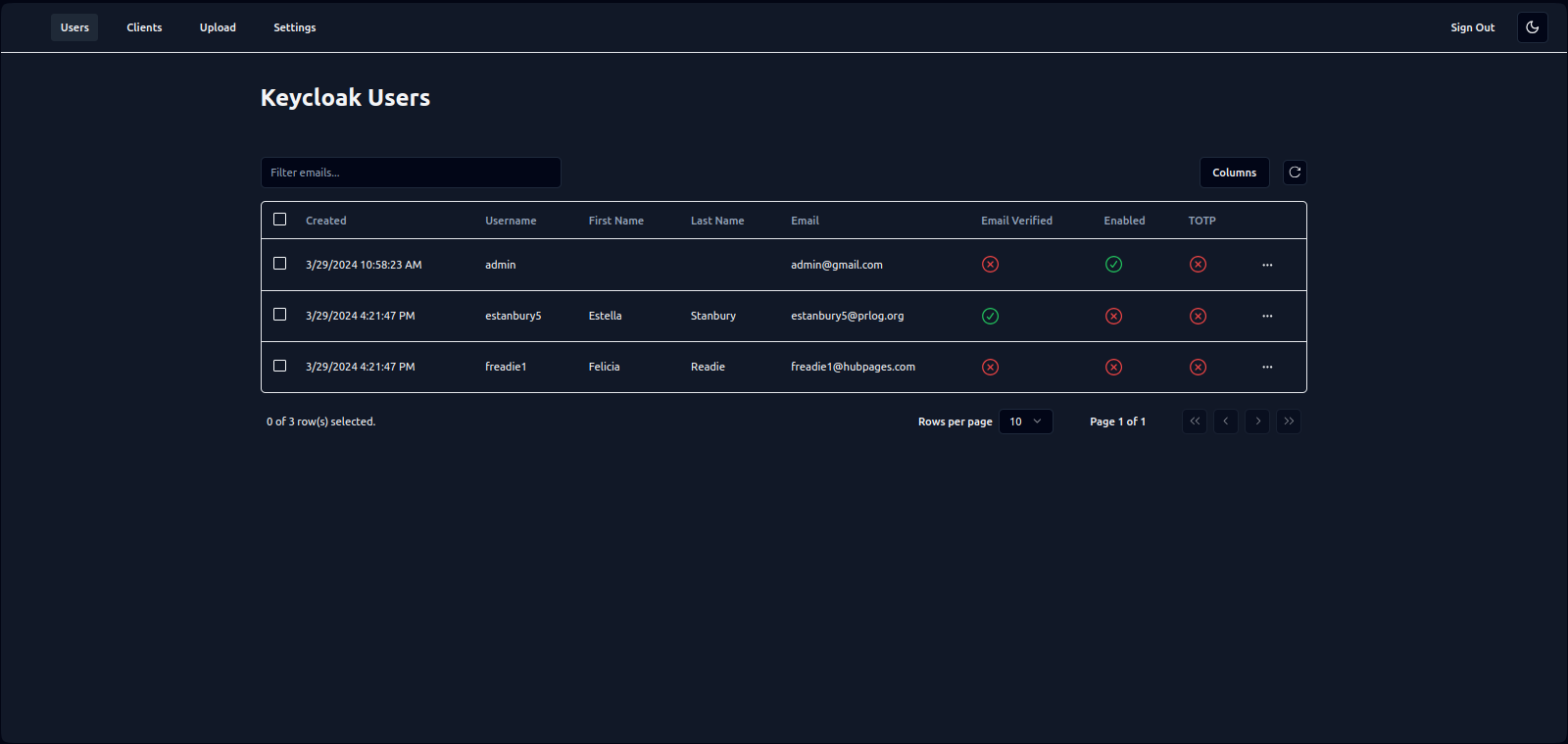
Task: Click admin's Enabled green check icon
Action: click(x=1113, y=265)
